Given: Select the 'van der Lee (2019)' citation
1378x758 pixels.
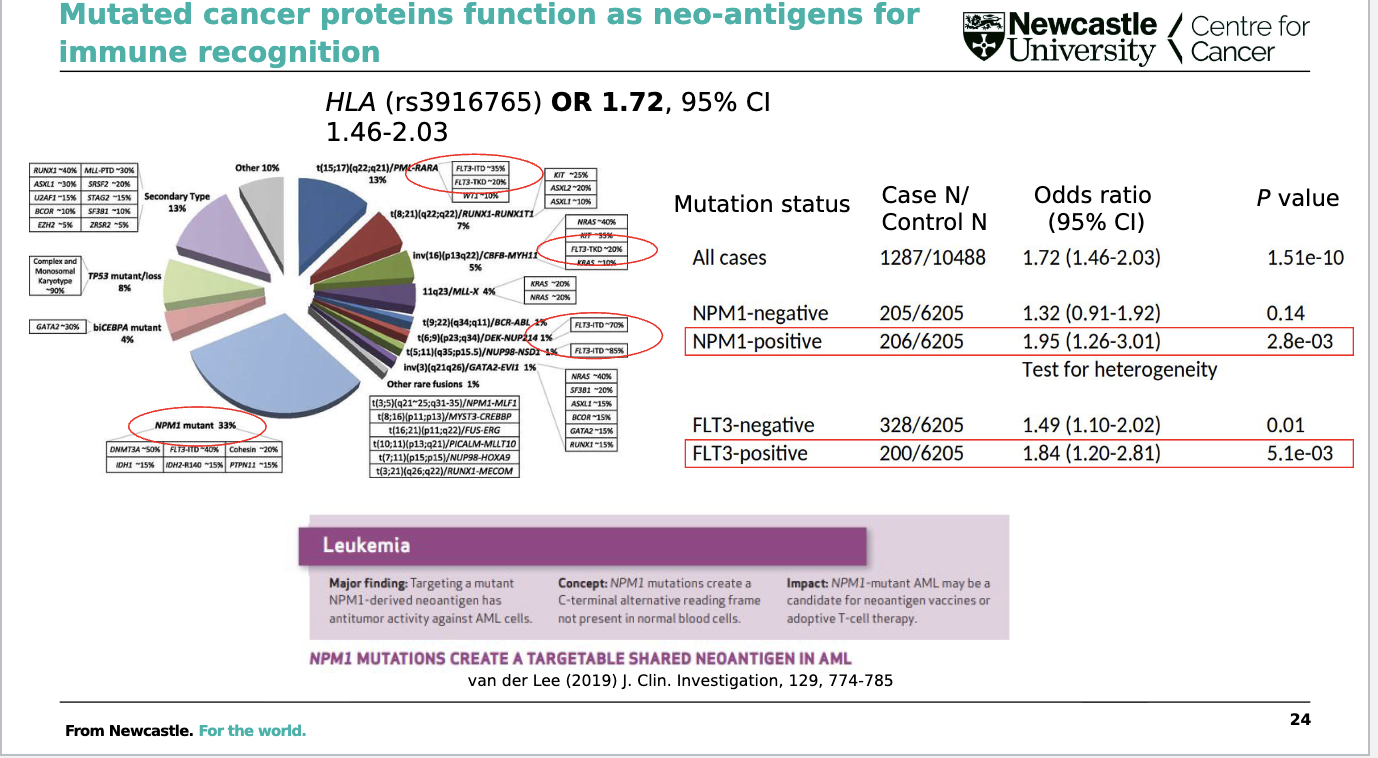Looking at the screenshot, I should pos(680,681).
